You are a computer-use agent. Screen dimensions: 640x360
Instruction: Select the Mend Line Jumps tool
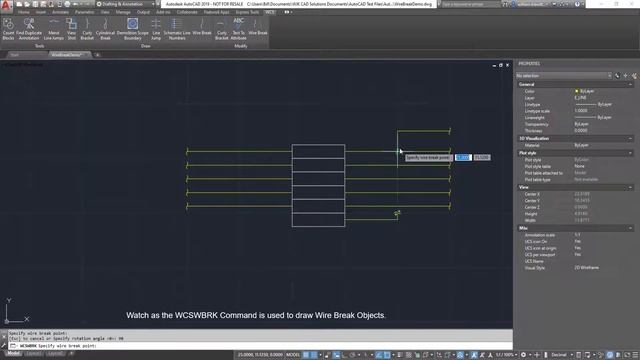[x=54, y=29]
